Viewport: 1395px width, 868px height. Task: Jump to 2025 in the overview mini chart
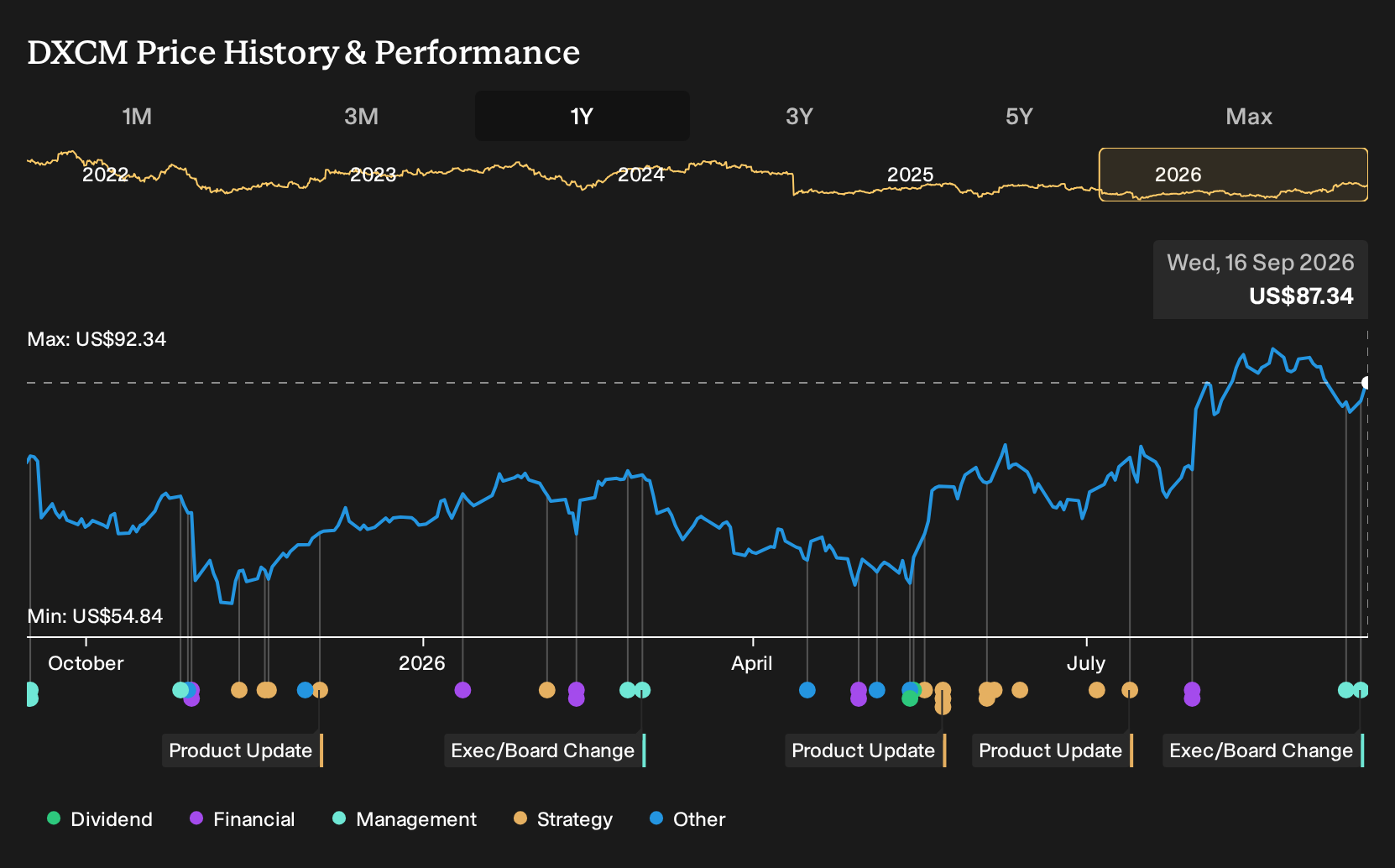[x=910, y=175]
